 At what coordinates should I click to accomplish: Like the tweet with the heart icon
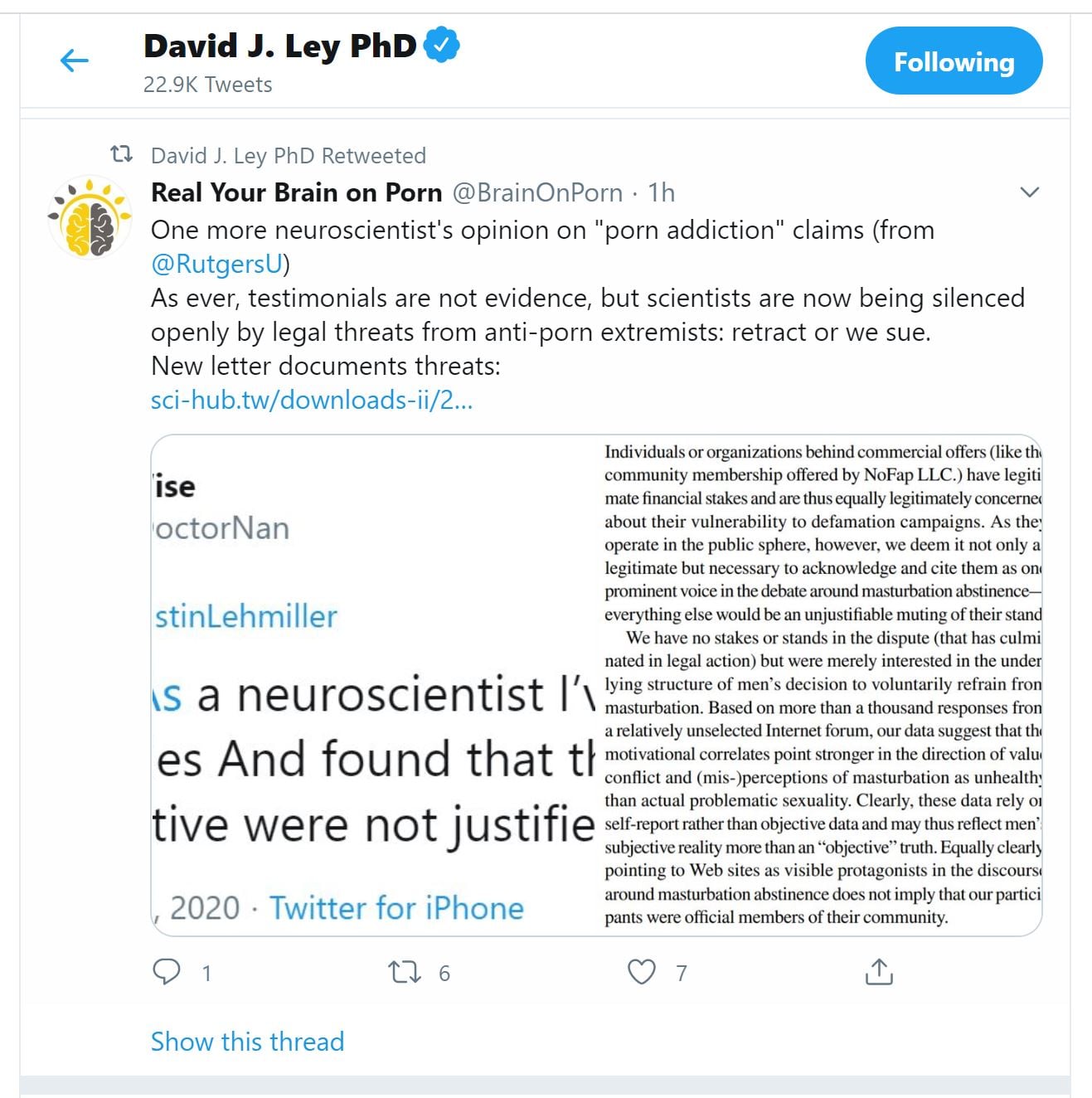[641, 971]
